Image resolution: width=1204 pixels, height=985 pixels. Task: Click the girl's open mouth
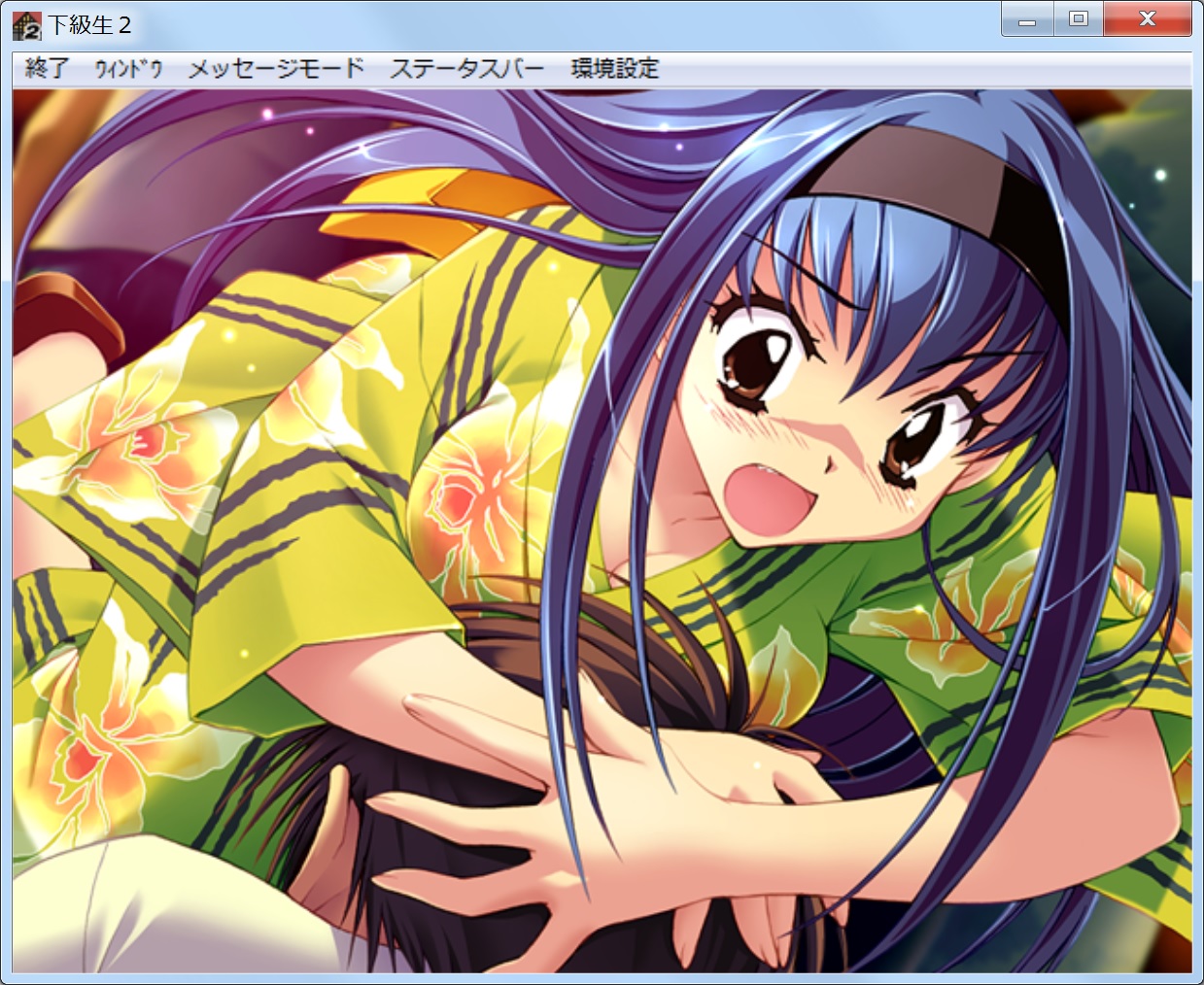(768, 491)
